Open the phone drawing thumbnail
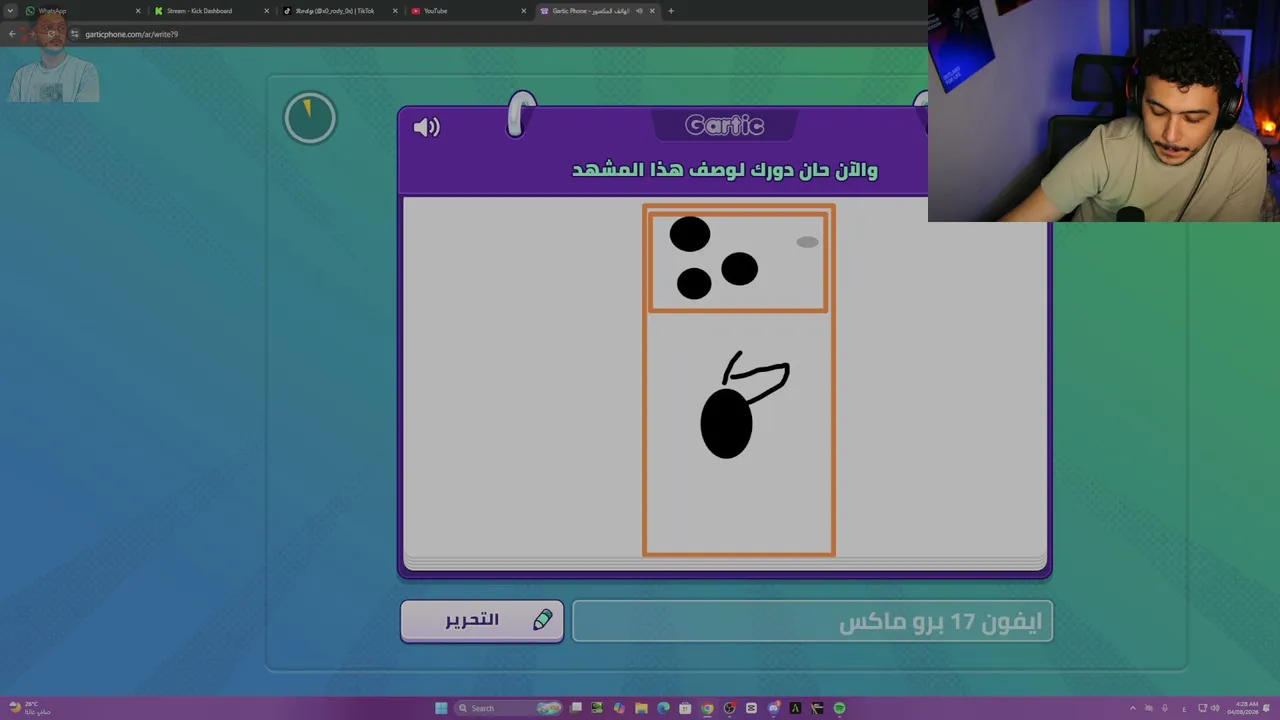 tap(739, 380)
